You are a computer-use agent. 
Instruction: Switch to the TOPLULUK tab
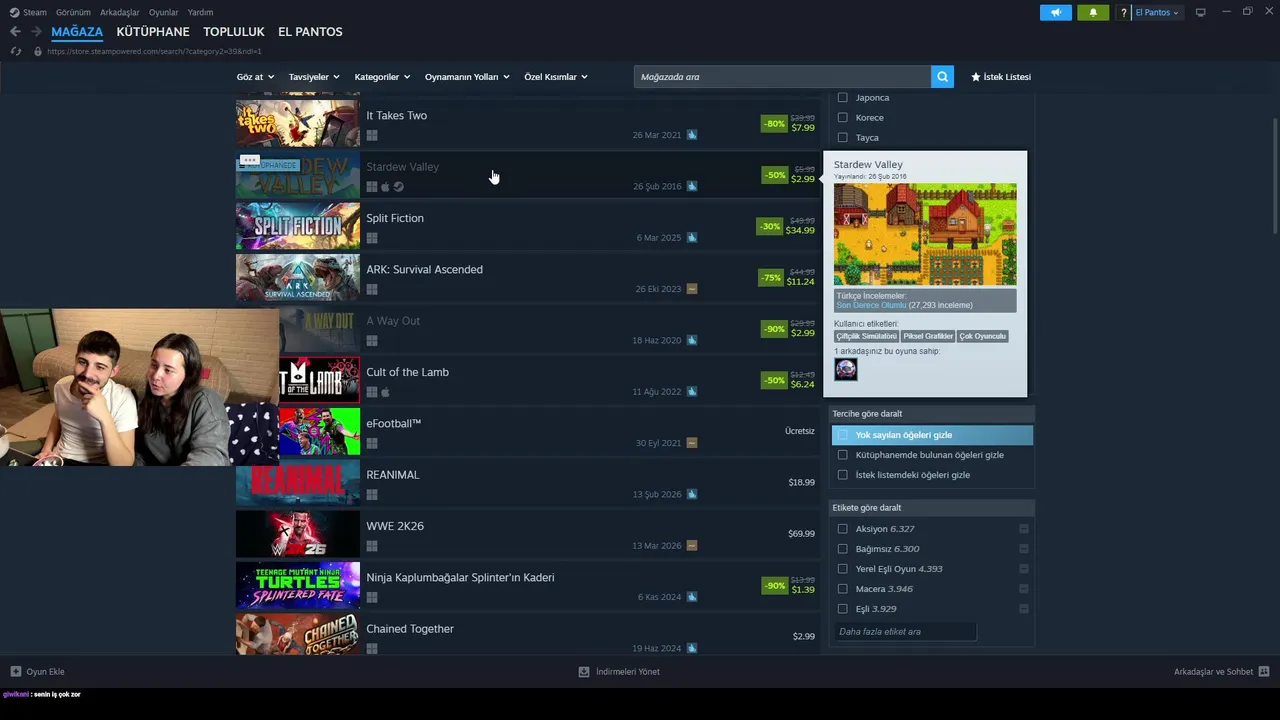pos(234,32)
